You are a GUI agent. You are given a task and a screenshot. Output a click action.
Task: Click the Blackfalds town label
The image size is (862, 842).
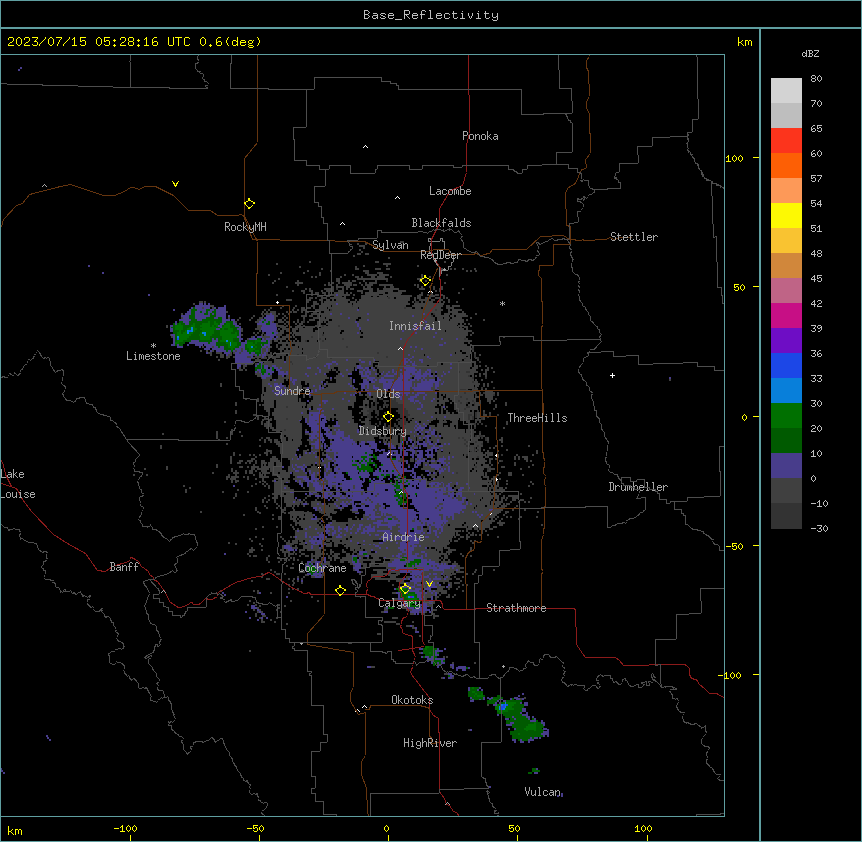[441, 223]
